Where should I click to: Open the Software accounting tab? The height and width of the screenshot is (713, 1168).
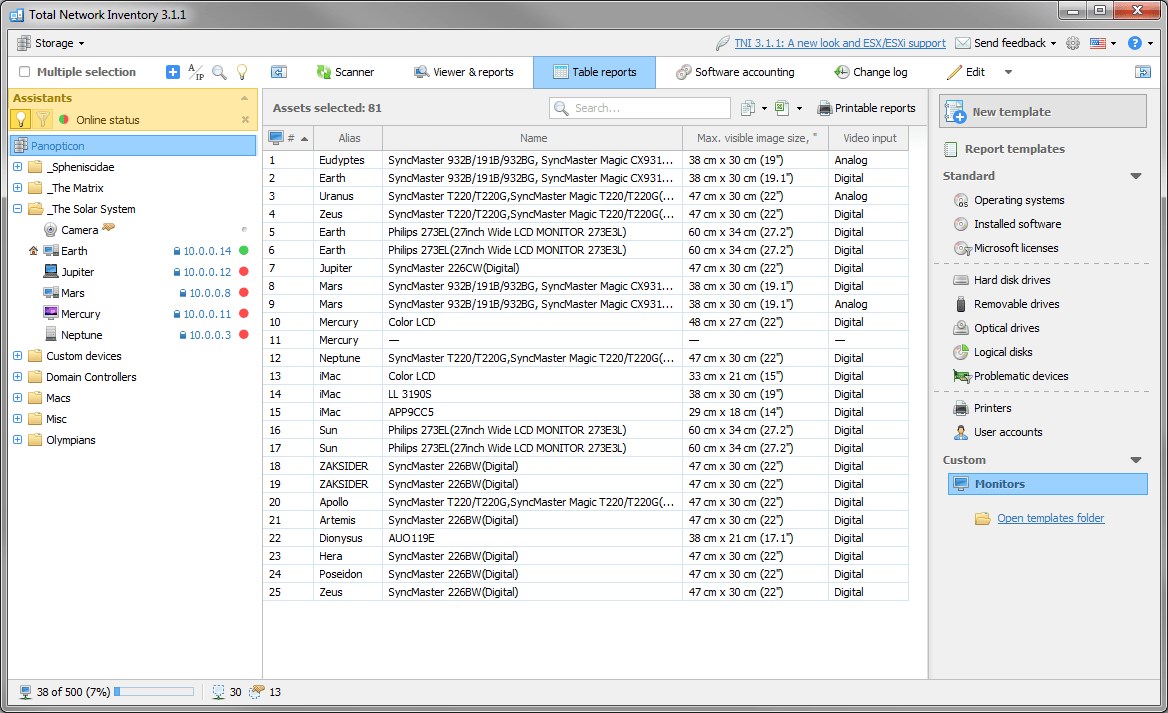pyautogui.click(x=735, y=72)
